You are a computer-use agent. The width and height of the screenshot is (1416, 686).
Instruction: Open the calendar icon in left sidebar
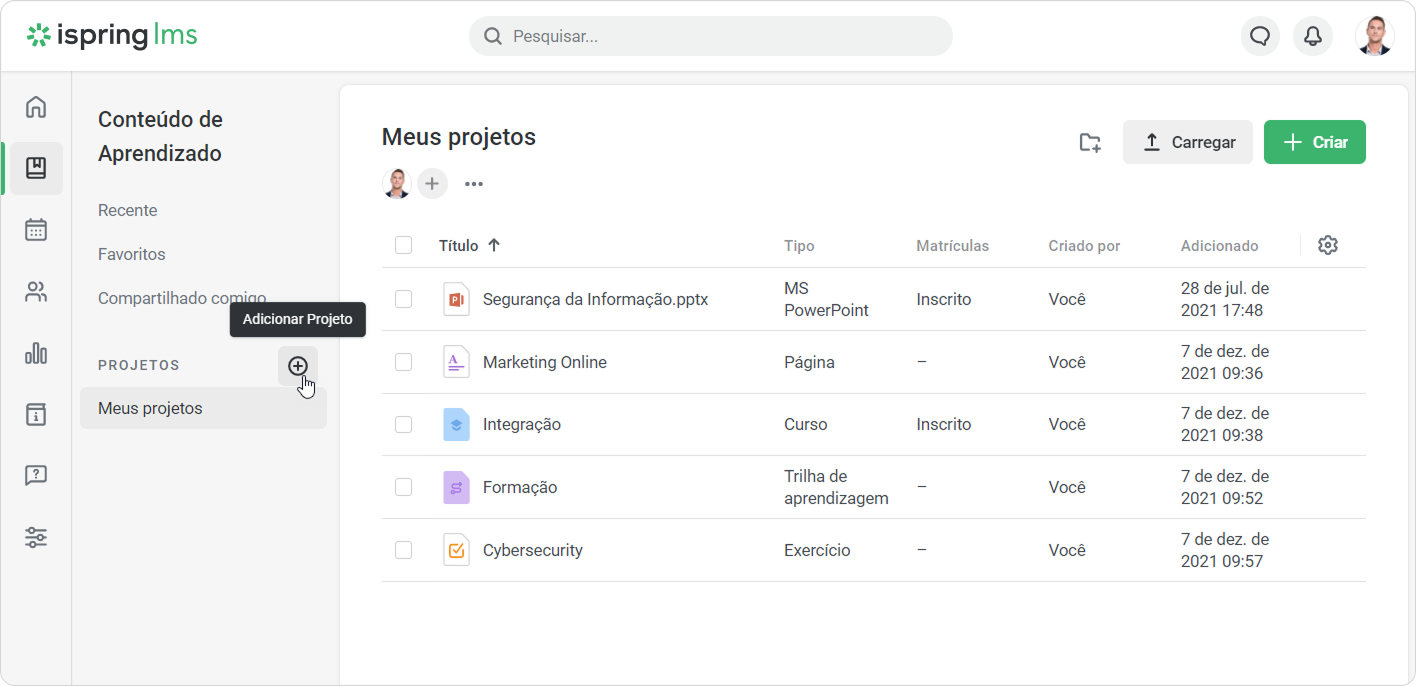pos(36,230)
